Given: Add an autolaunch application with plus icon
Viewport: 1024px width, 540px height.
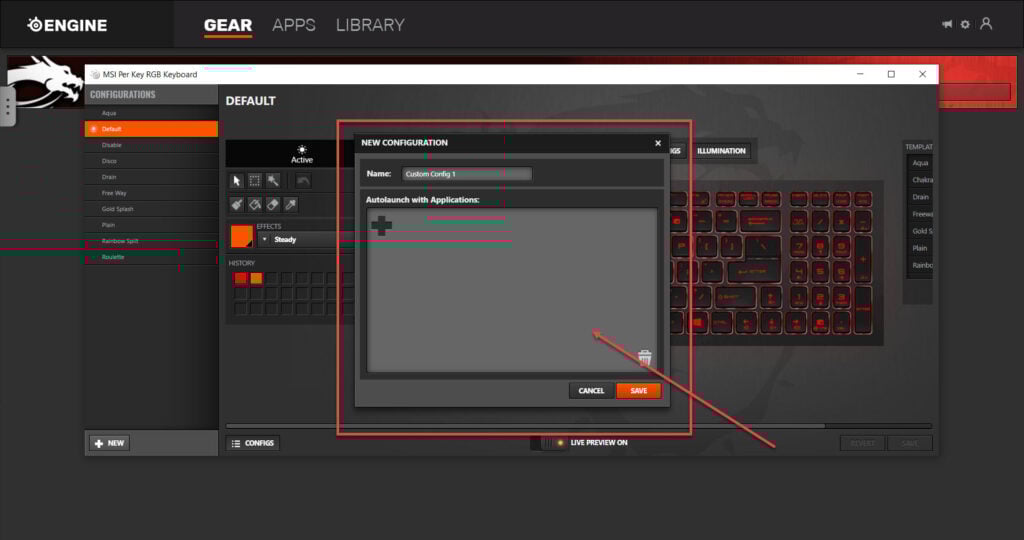Looking at the screenshot, I should click(x=381, y=226).
